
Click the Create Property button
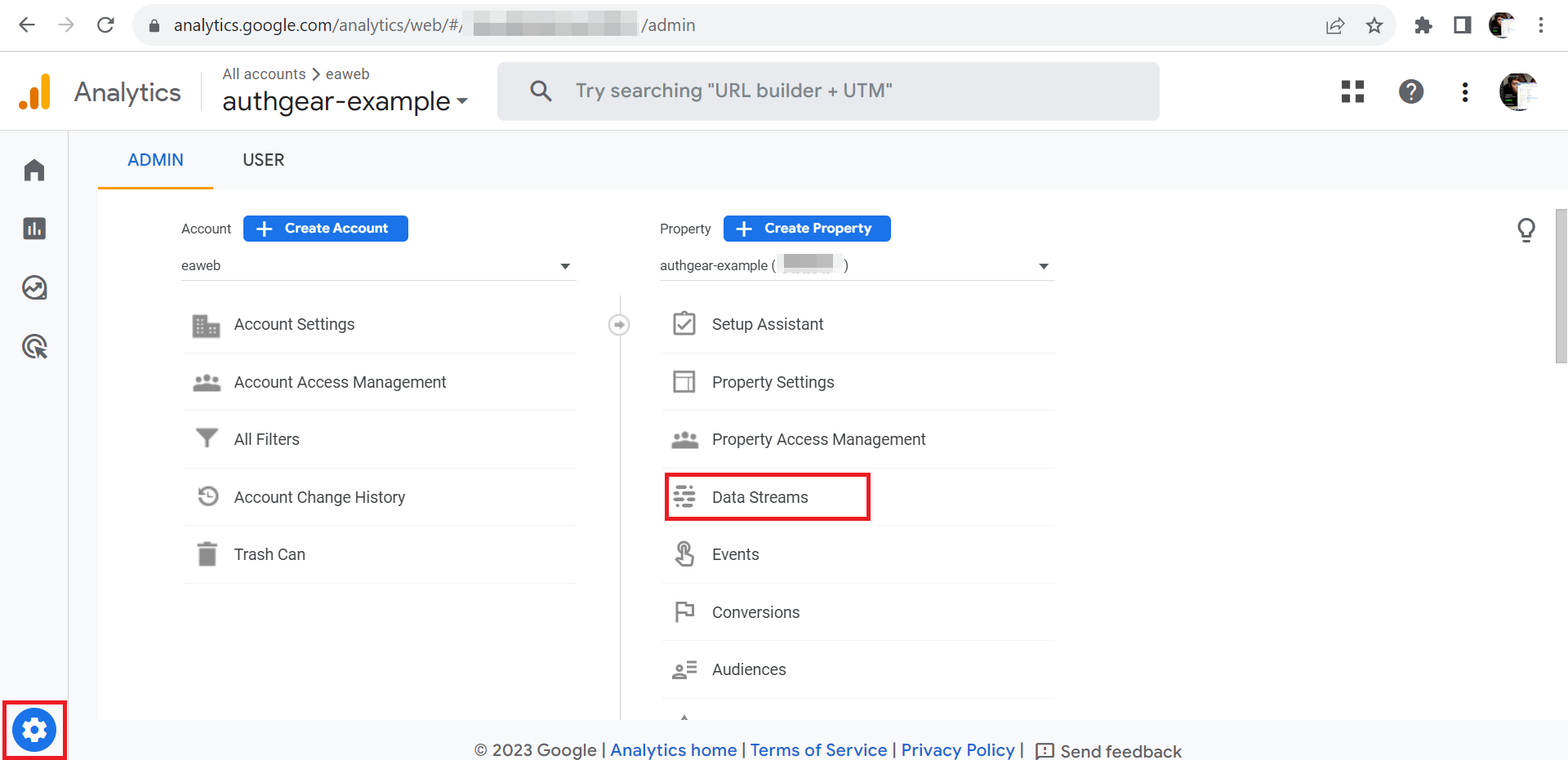point(807,229)
